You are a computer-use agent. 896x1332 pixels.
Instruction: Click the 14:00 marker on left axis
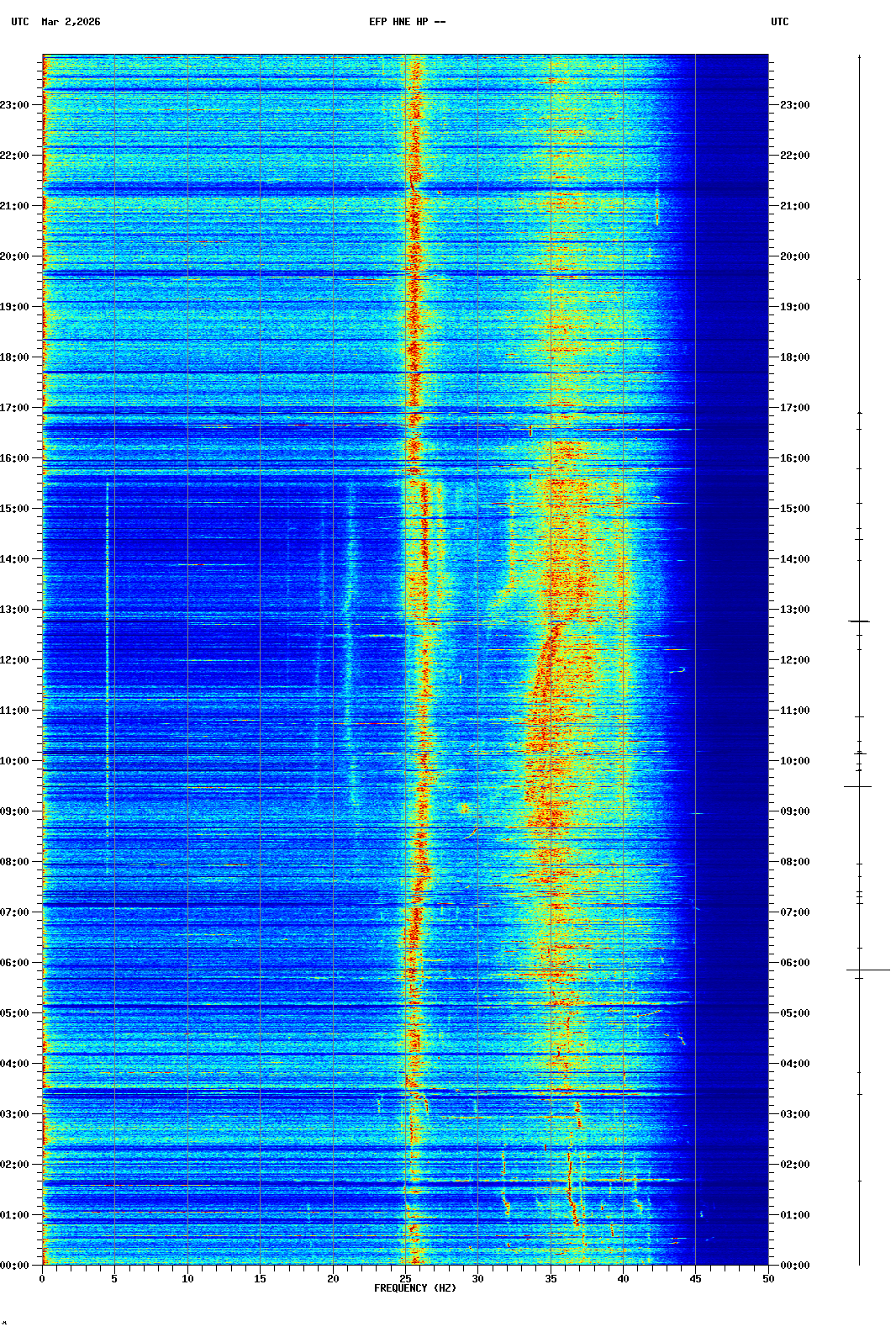coord(14,559)
